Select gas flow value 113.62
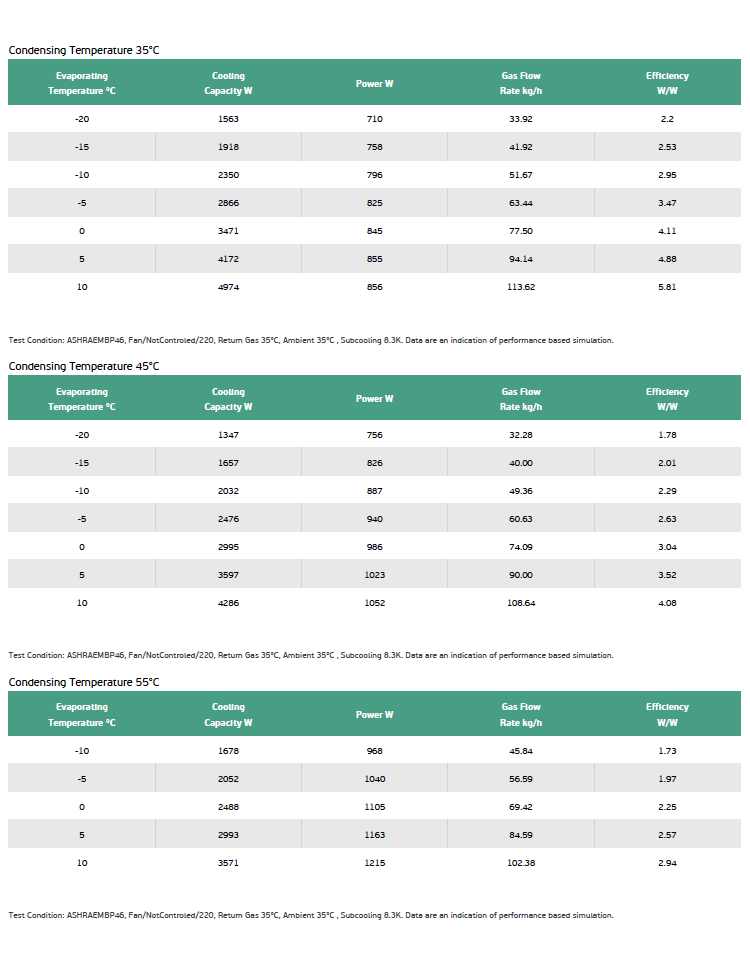 coord(521,287)
